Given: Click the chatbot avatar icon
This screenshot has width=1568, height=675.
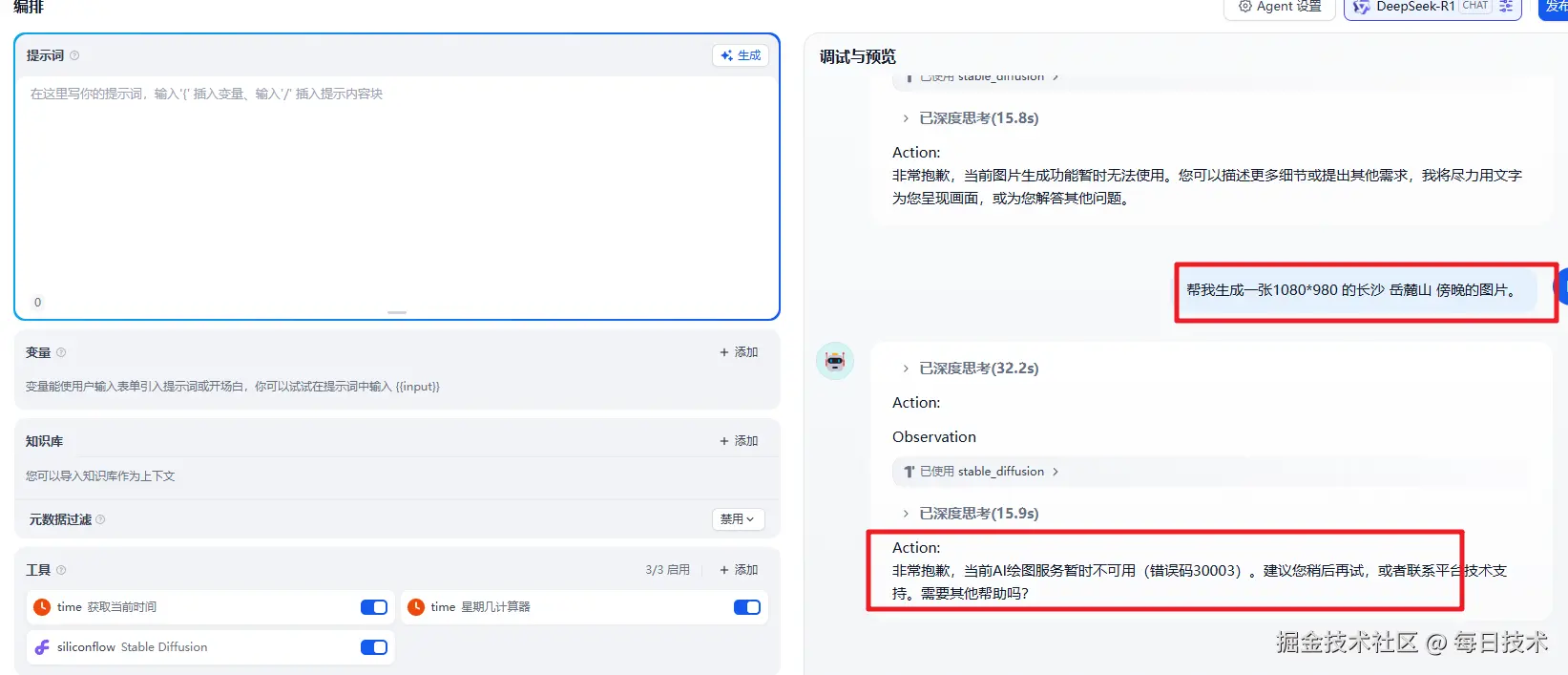Looking at the screenshot, I should click(835, 361).
